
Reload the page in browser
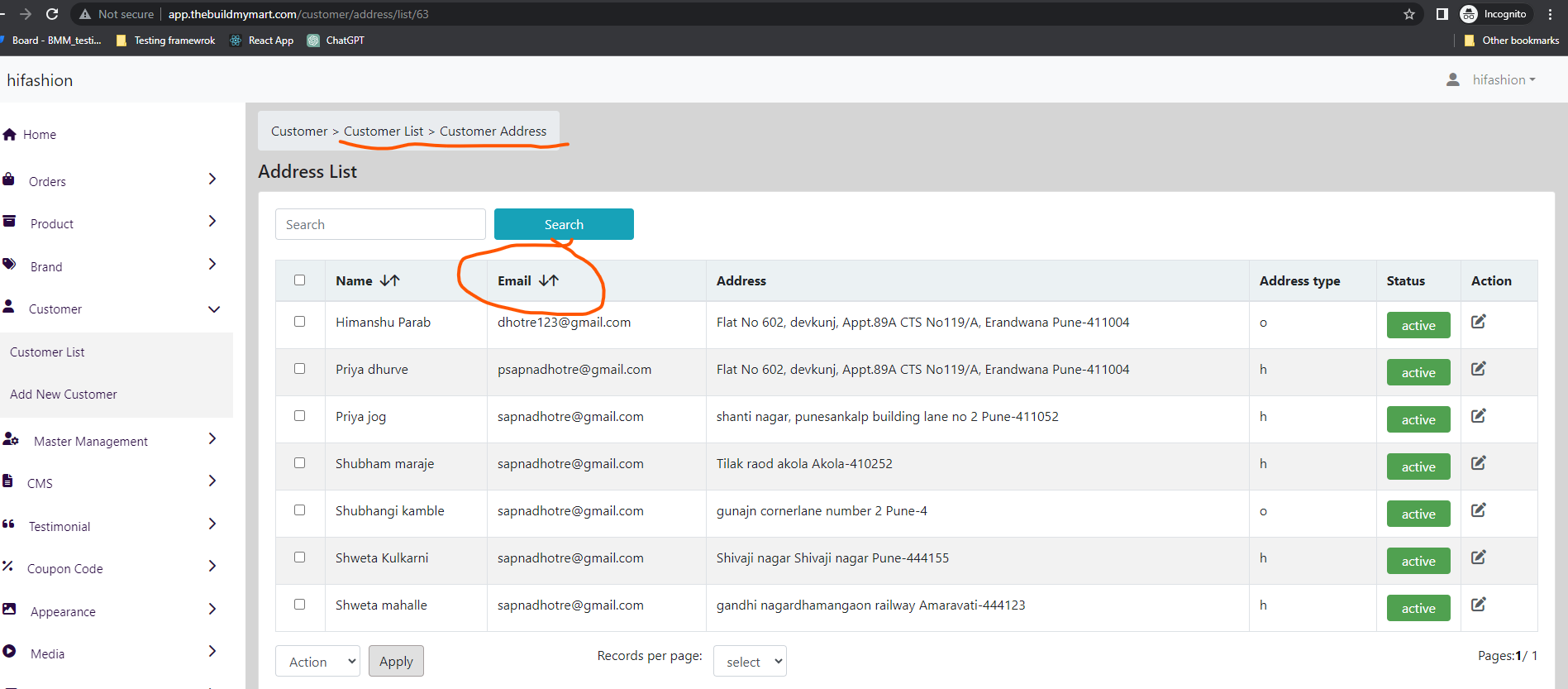pos(52,14)
